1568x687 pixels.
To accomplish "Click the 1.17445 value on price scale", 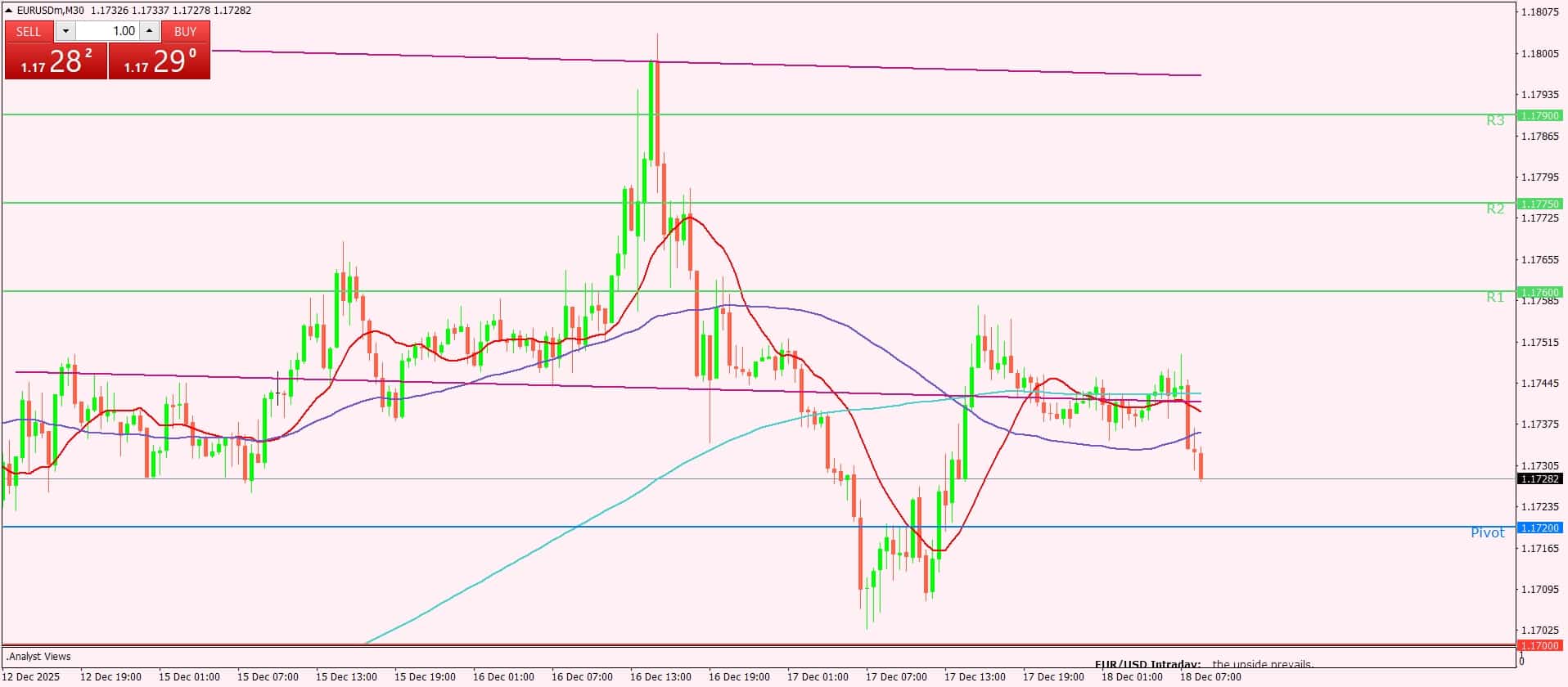I will tap(1539, 384).
